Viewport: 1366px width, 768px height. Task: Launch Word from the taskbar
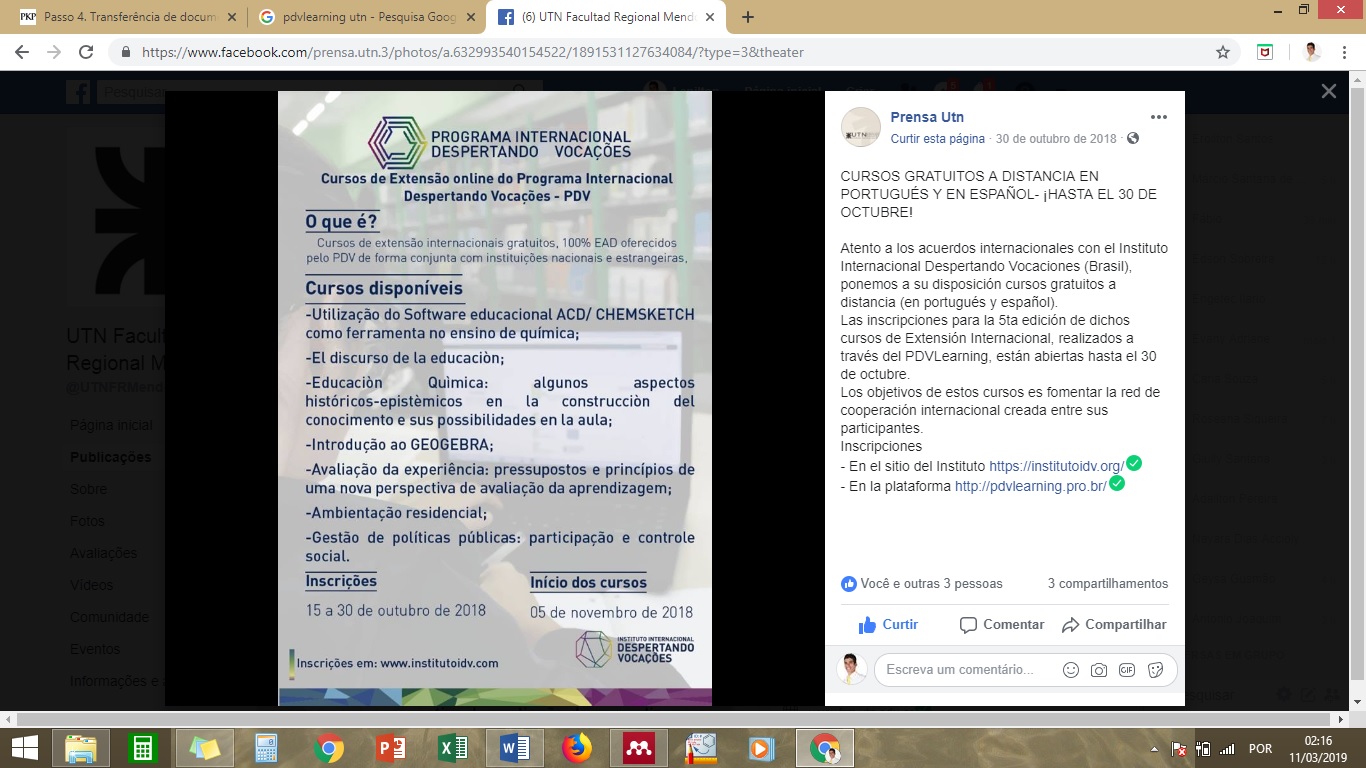click(x=515, y=748)
